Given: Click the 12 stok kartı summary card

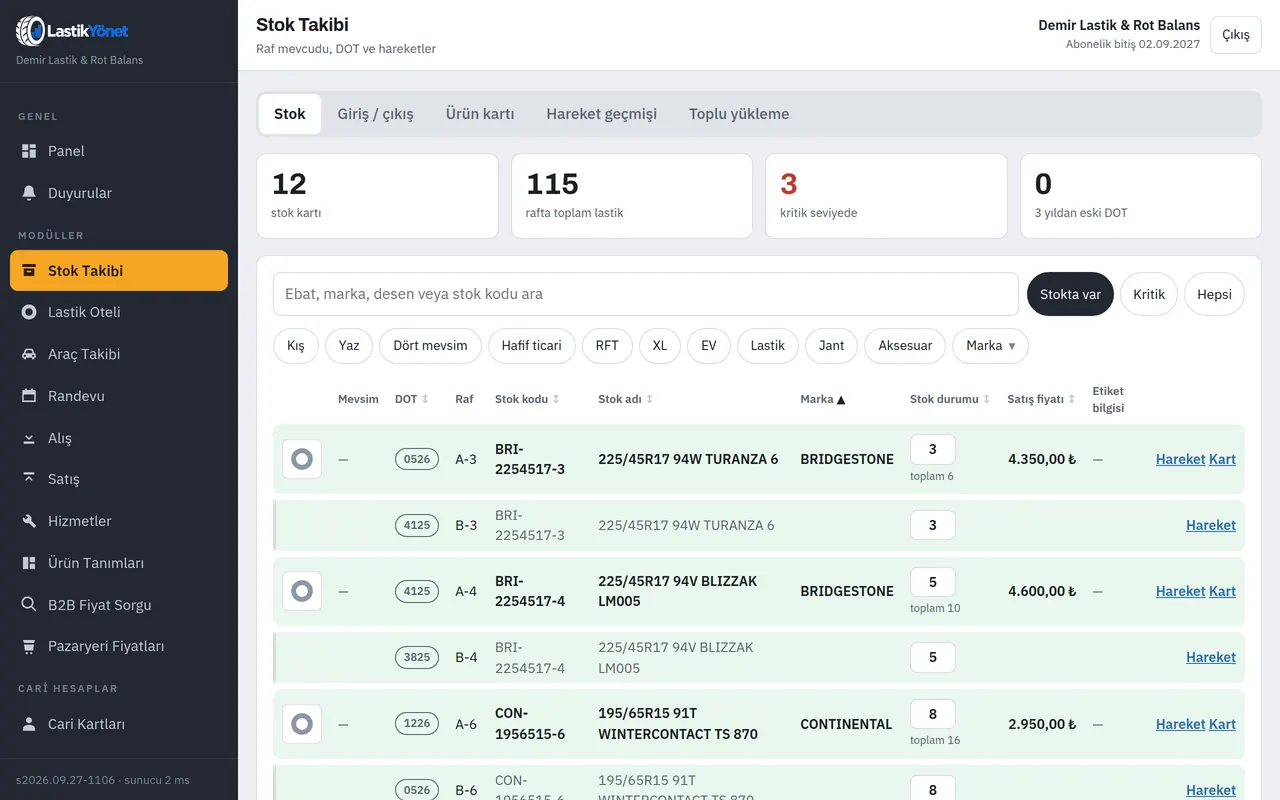Looking at the screenshot, I should coord(377,196).
